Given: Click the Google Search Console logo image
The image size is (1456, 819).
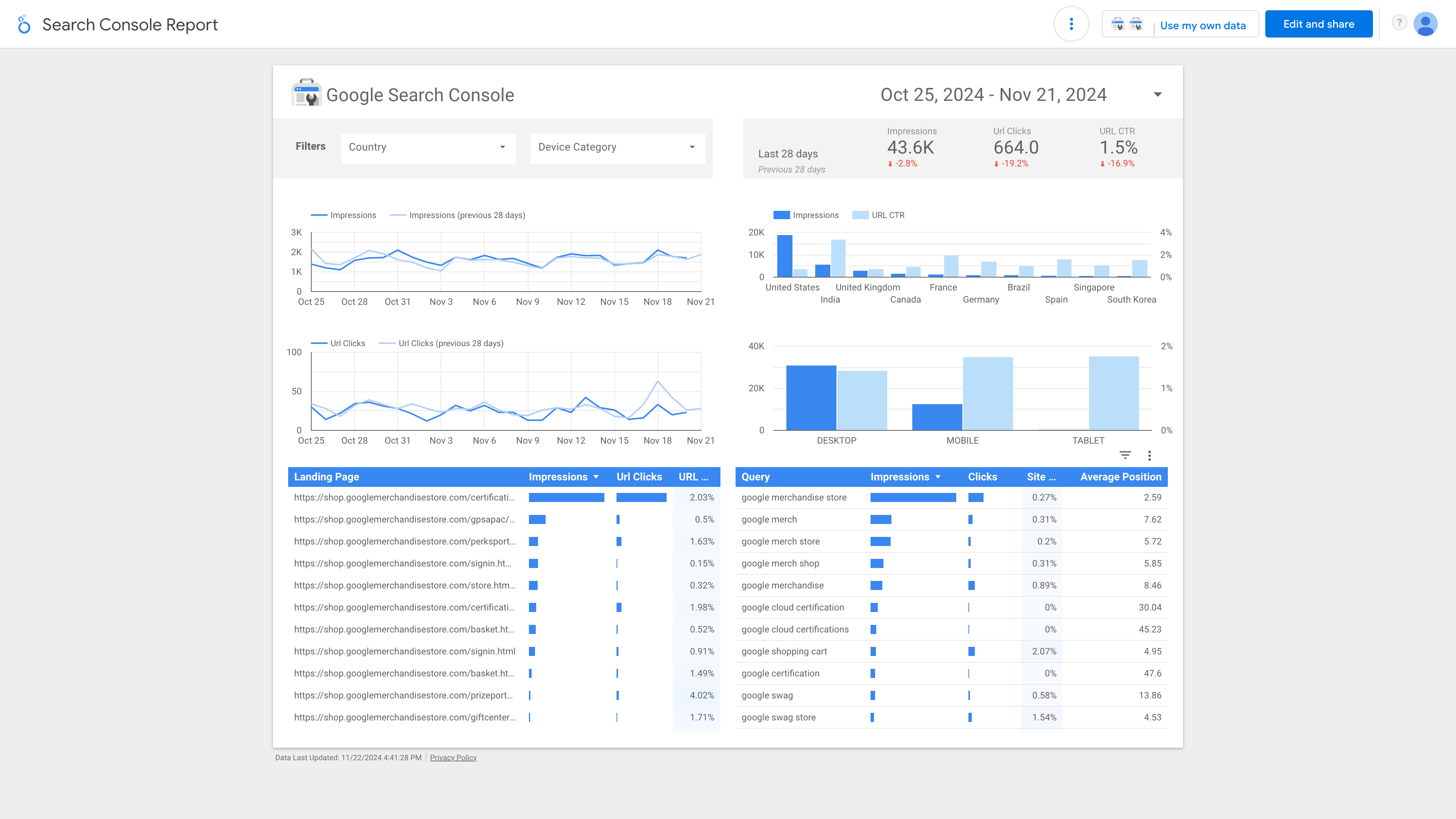Looking at the screenshot, I should [x=306, y=93].
